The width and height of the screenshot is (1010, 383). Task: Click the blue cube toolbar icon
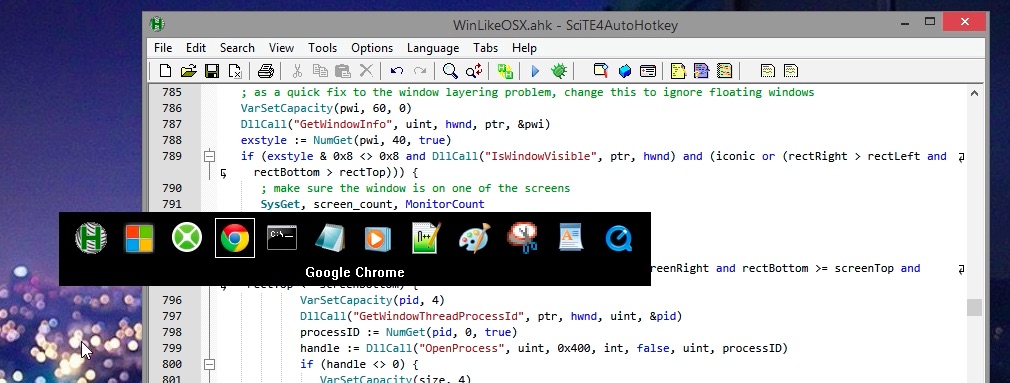pos(624,71)
